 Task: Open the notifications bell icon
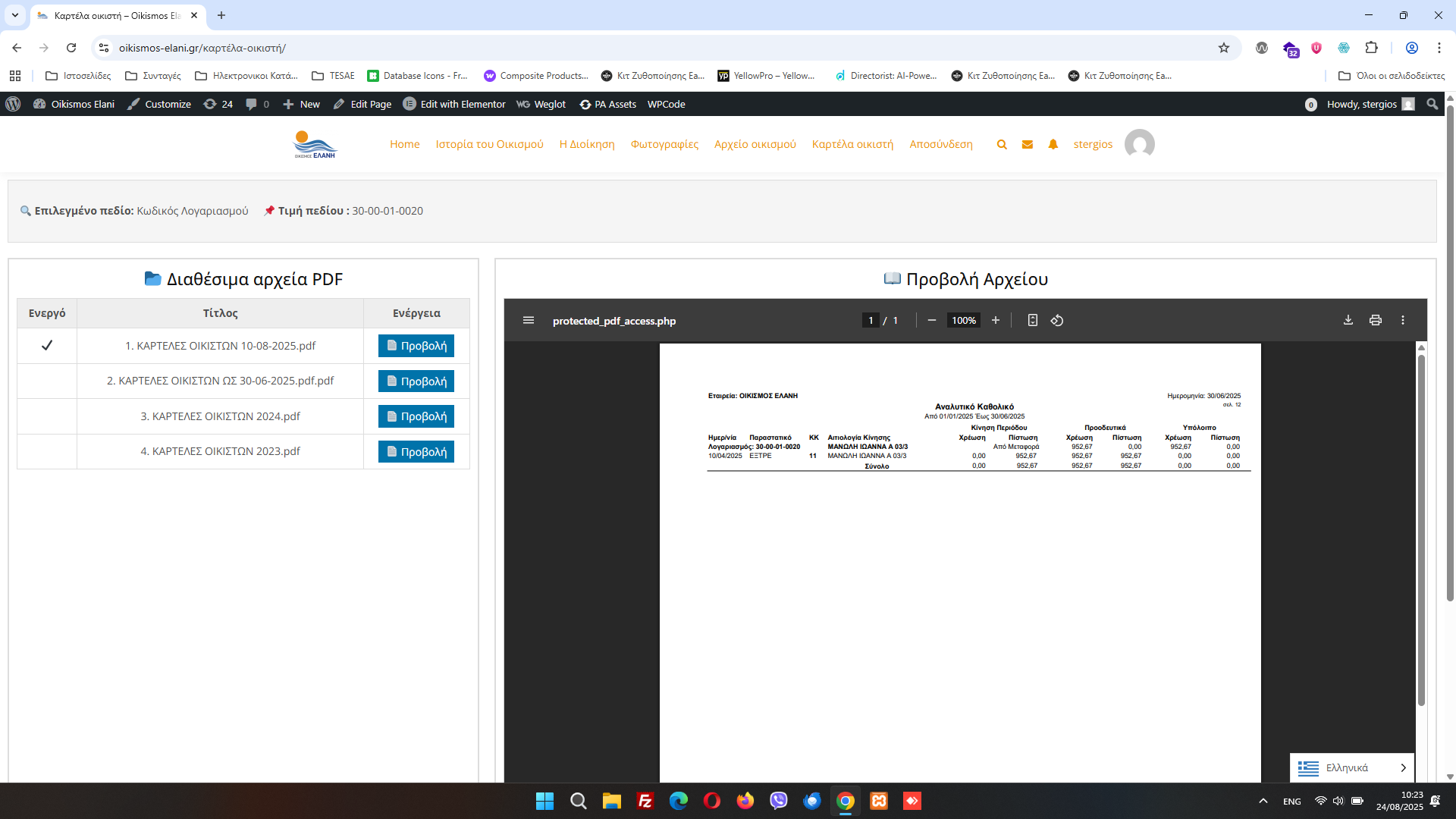[x=1053, y=144]
